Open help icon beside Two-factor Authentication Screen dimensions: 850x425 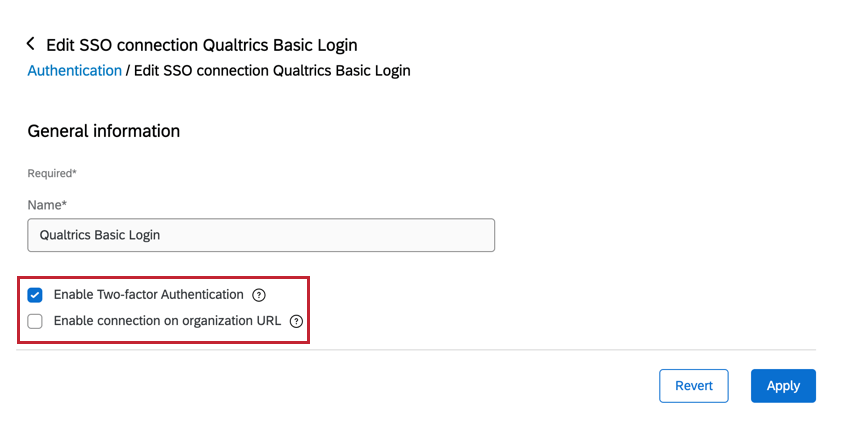click(259, 295)
